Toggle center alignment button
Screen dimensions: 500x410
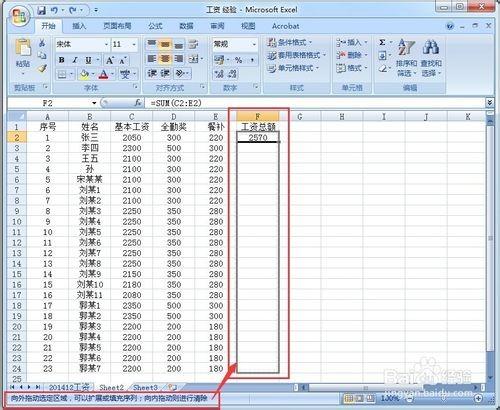(x=165, y=59)
